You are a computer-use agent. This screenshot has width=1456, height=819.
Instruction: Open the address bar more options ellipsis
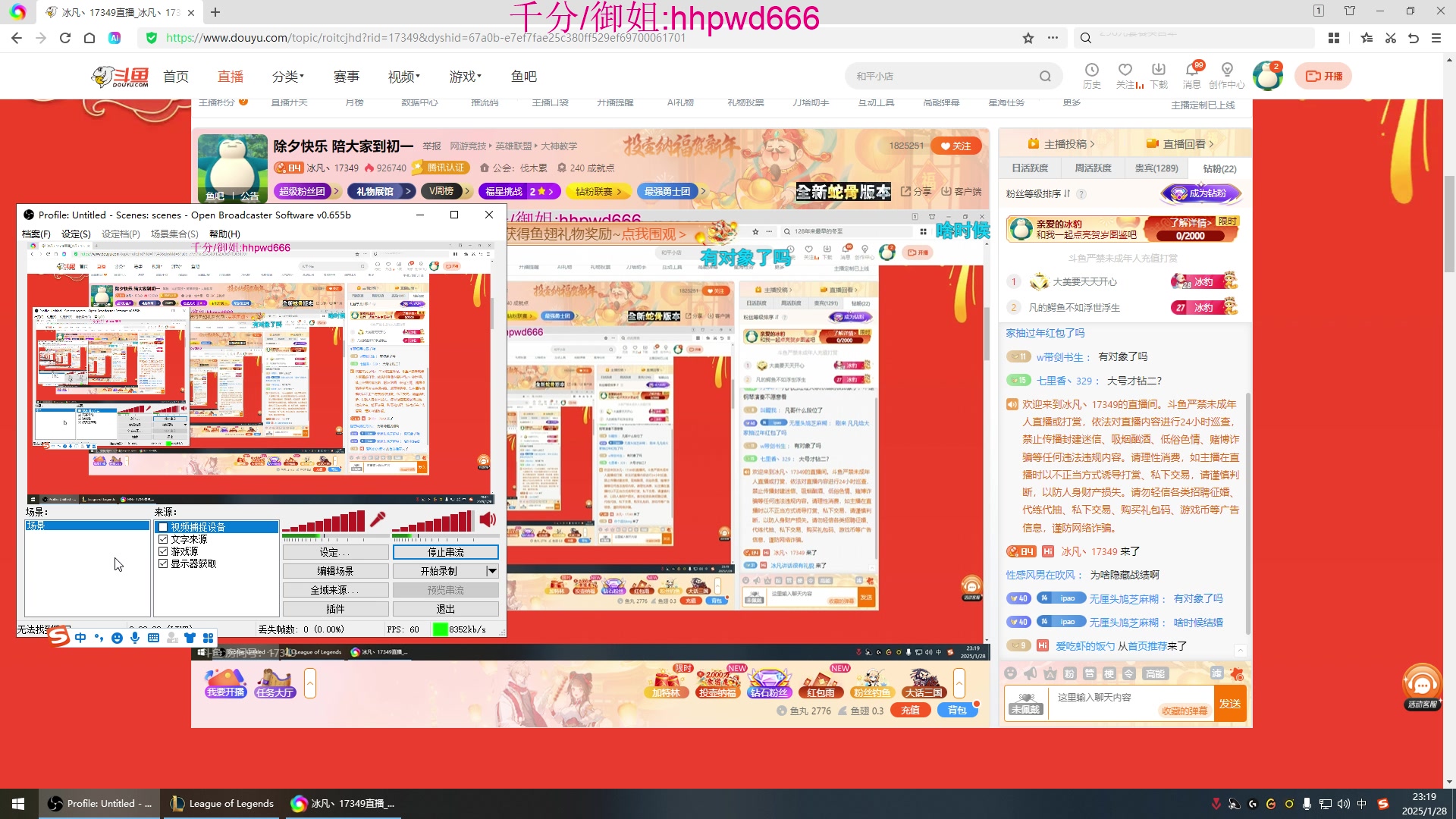coord(1053,38)
